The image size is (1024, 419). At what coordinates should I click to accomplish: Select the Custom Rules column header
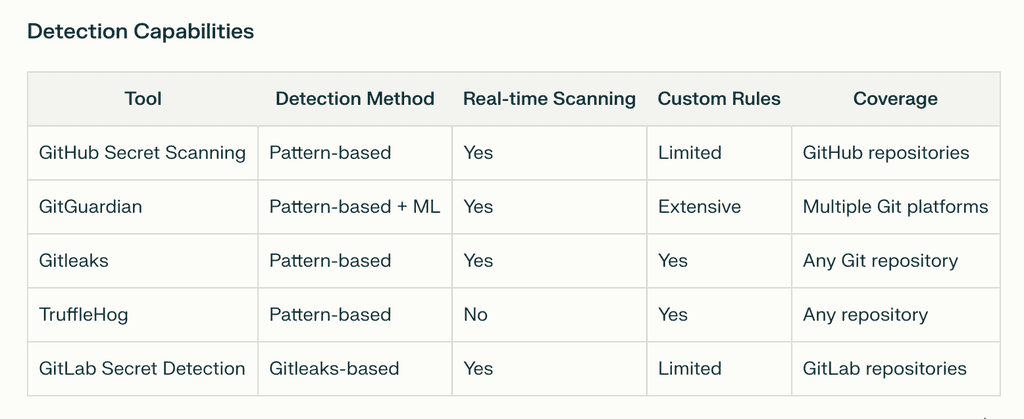click(719, 99)
